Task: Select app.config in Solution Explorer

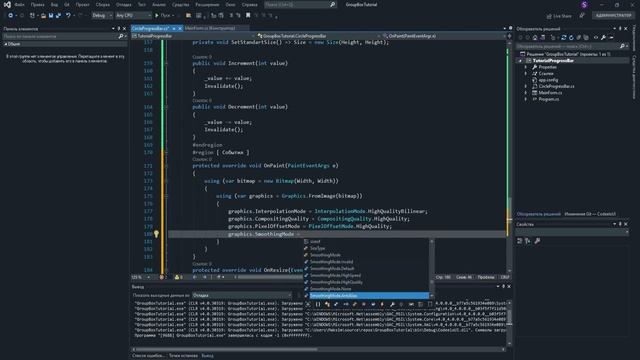Action: click(x=548, y=80)
